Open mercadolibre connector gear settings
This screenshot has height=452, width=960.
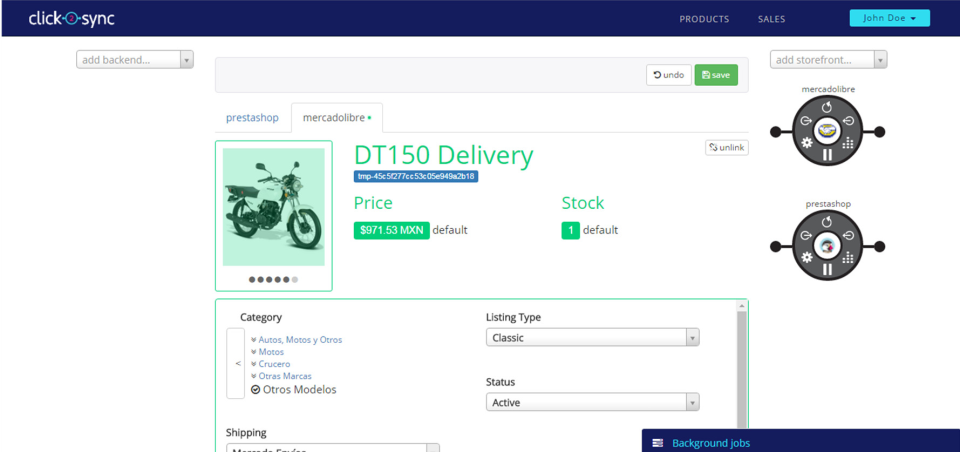pyautogui.click(x=807, y=143)
